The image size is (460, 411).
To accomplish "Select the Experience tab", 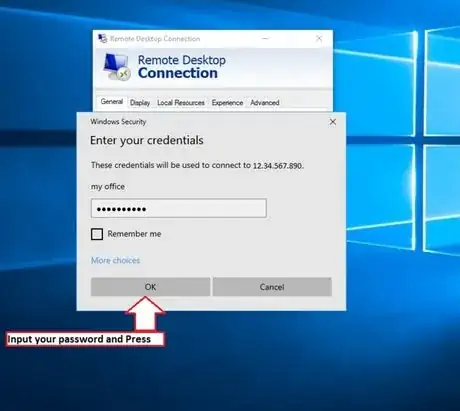I will (227, 103).
